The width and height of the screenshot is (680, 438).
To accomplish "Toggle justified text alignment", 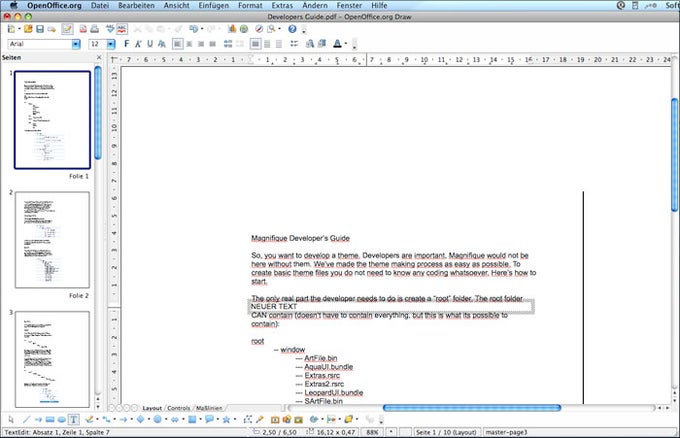I will coord(212,44).
